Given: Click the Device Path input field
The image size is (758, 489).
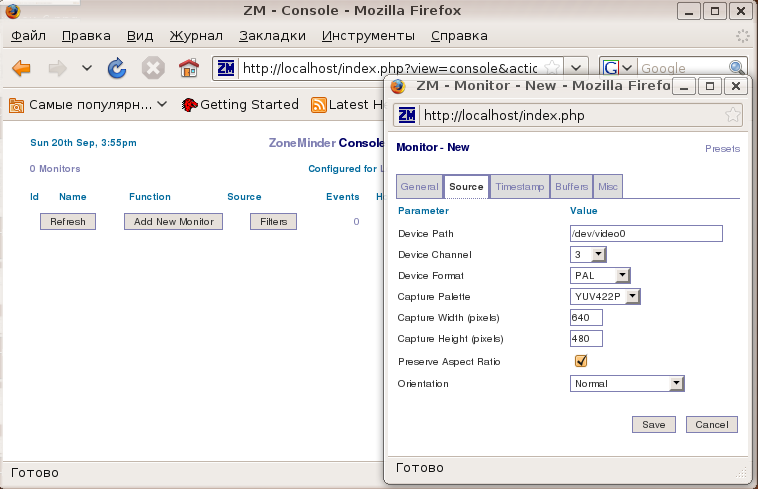Looking at the screenshot, I should pos(646,233).
